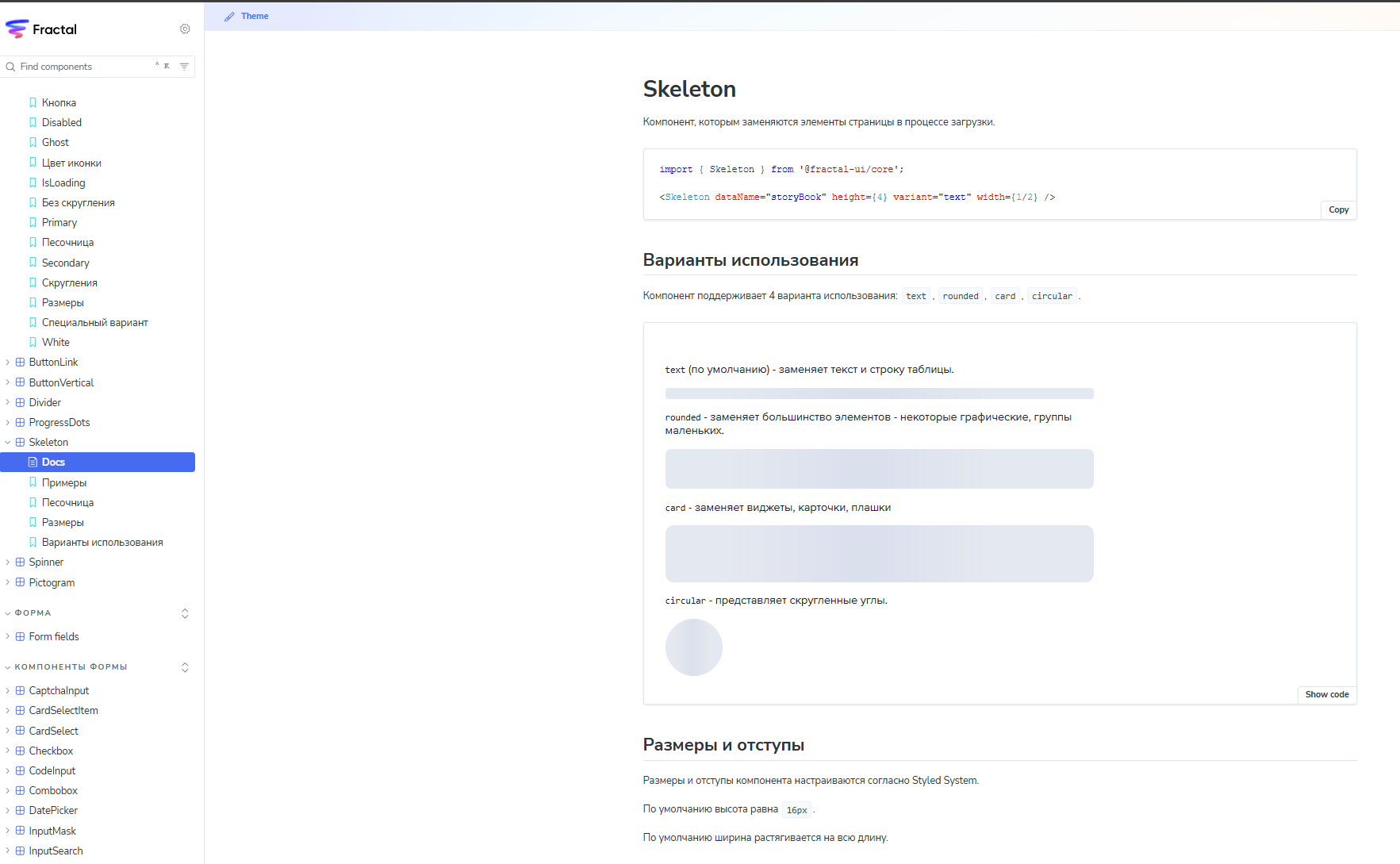Open the sidebar settings gear menu
Image resolution: width=1400 pixels, height=864 pixels.
pyautogui.click(x=185, y=29)
